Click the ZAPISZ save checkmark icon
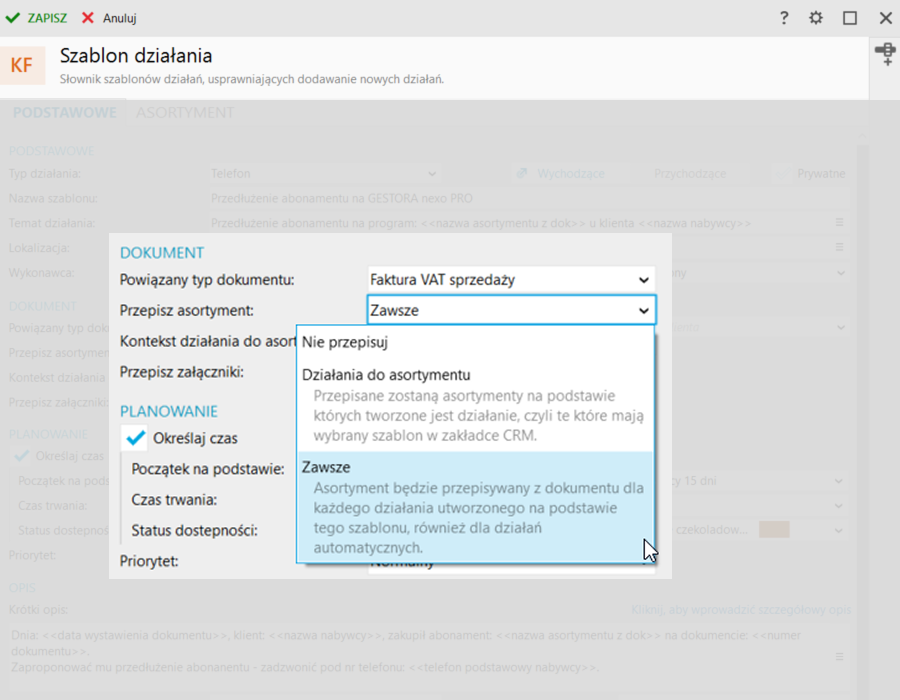The height and width of the screenshot is (700, 900). point(13,18)
